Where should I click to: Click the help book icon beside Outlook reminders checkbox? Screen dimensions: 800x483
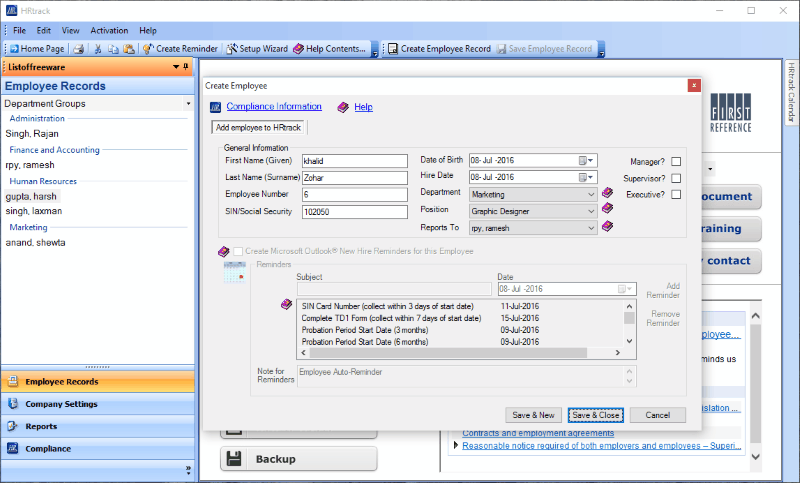click(x=223, y=251)
